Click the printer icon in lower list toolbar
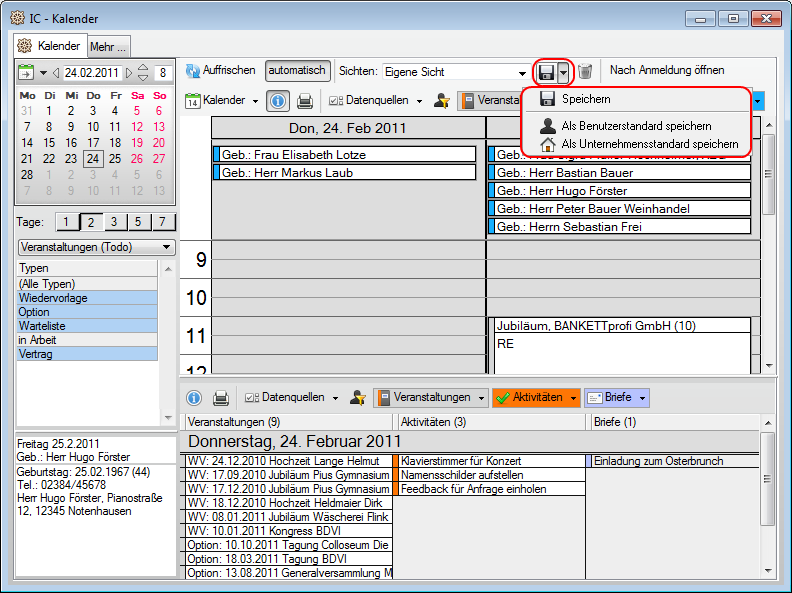The height and width of the screenshot is (593, 792). pos(221,398)
